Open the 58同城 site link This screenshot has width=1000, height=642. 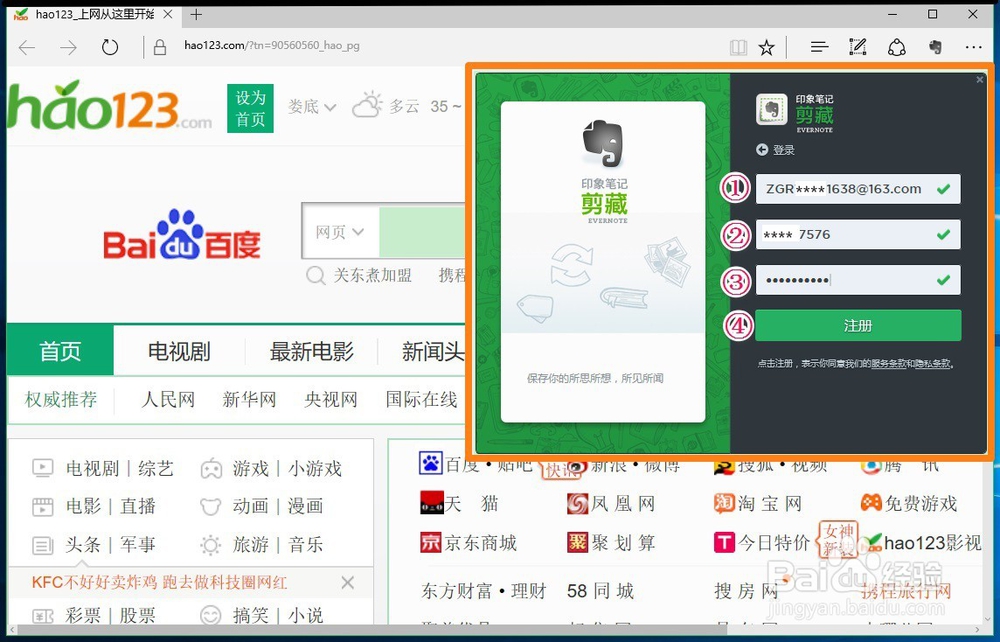point(600,591)
